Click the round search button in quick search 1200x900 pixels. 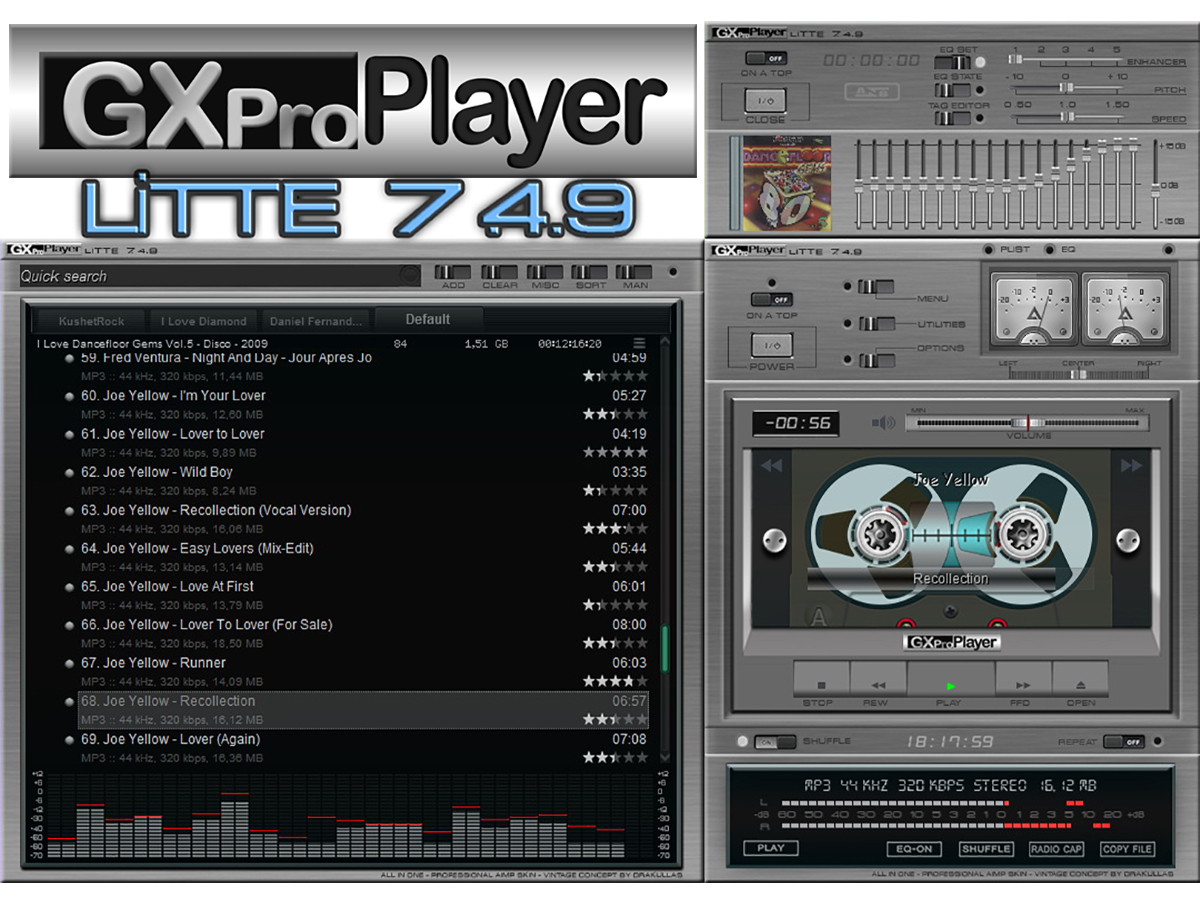[x=409, y=275]
